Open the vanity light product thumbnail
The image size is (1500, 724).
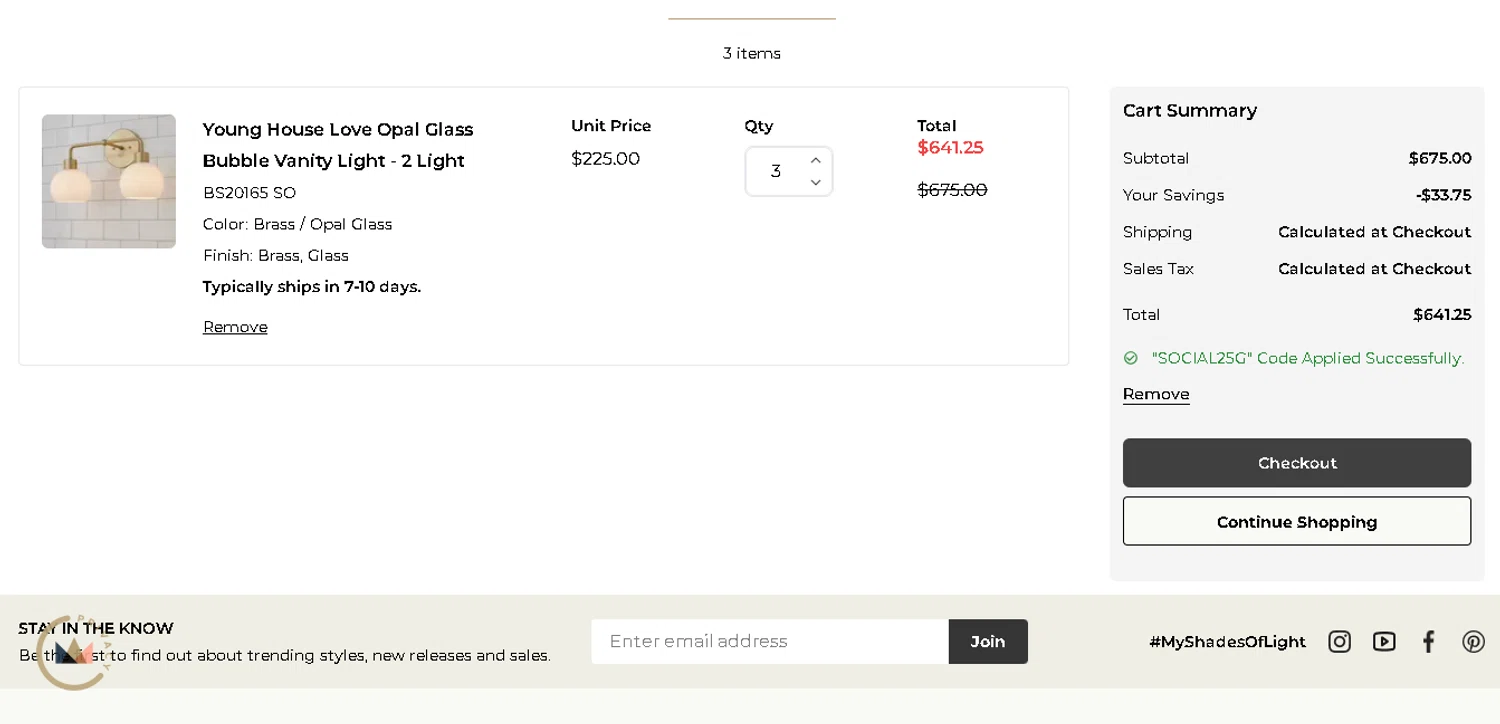[109, 181]
